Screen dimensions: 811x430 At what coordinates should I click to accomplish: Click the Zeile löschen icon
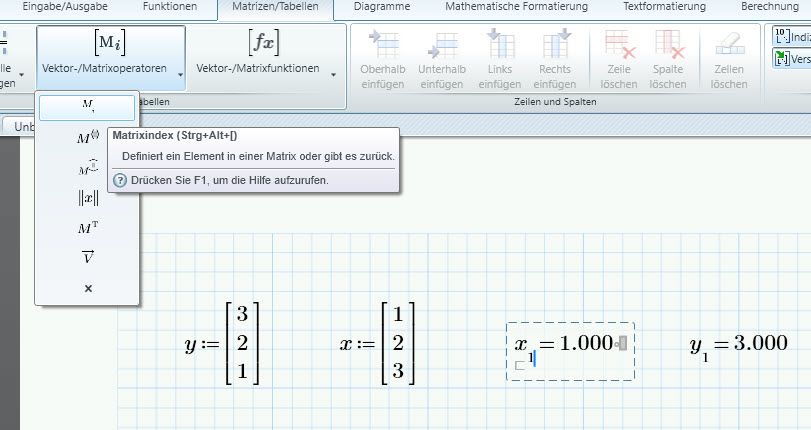620,45
